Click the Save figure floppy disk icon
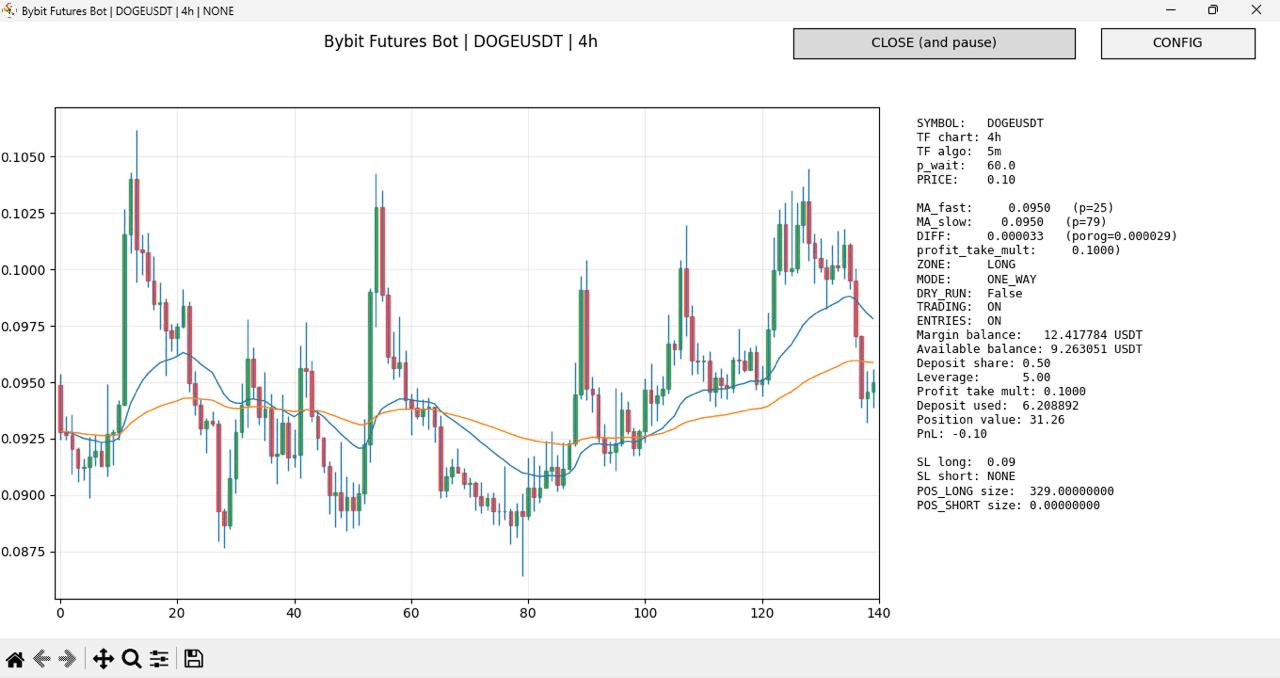 pos(194,659)
